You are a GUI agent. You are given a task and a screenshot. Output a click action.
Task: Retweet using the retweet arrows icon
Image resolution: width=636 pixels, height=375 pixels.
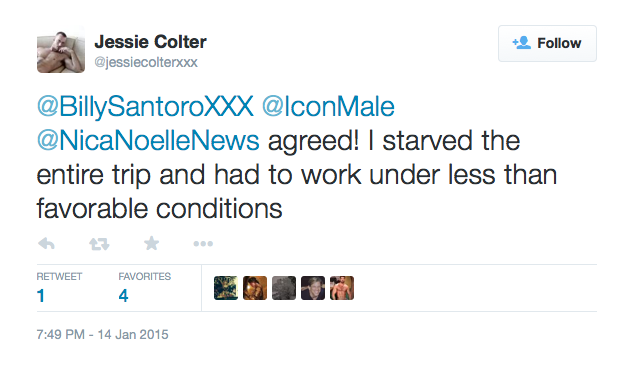pos(99,244)
